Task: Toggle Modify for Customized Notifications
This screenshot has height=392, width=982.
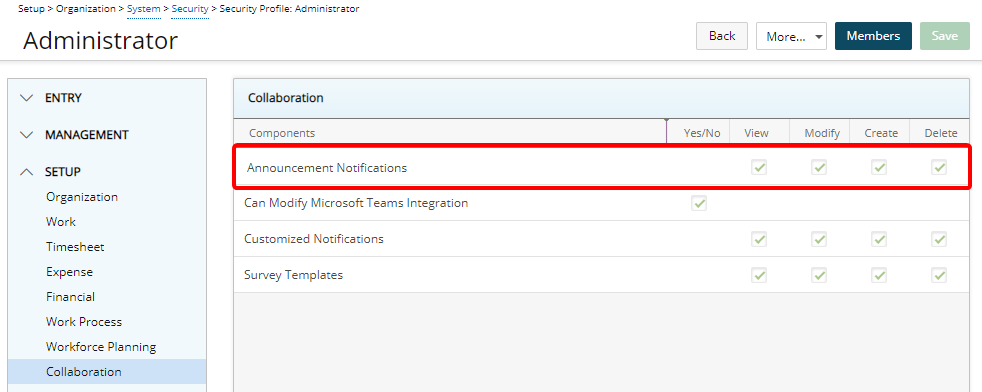Action: [819, 239]
